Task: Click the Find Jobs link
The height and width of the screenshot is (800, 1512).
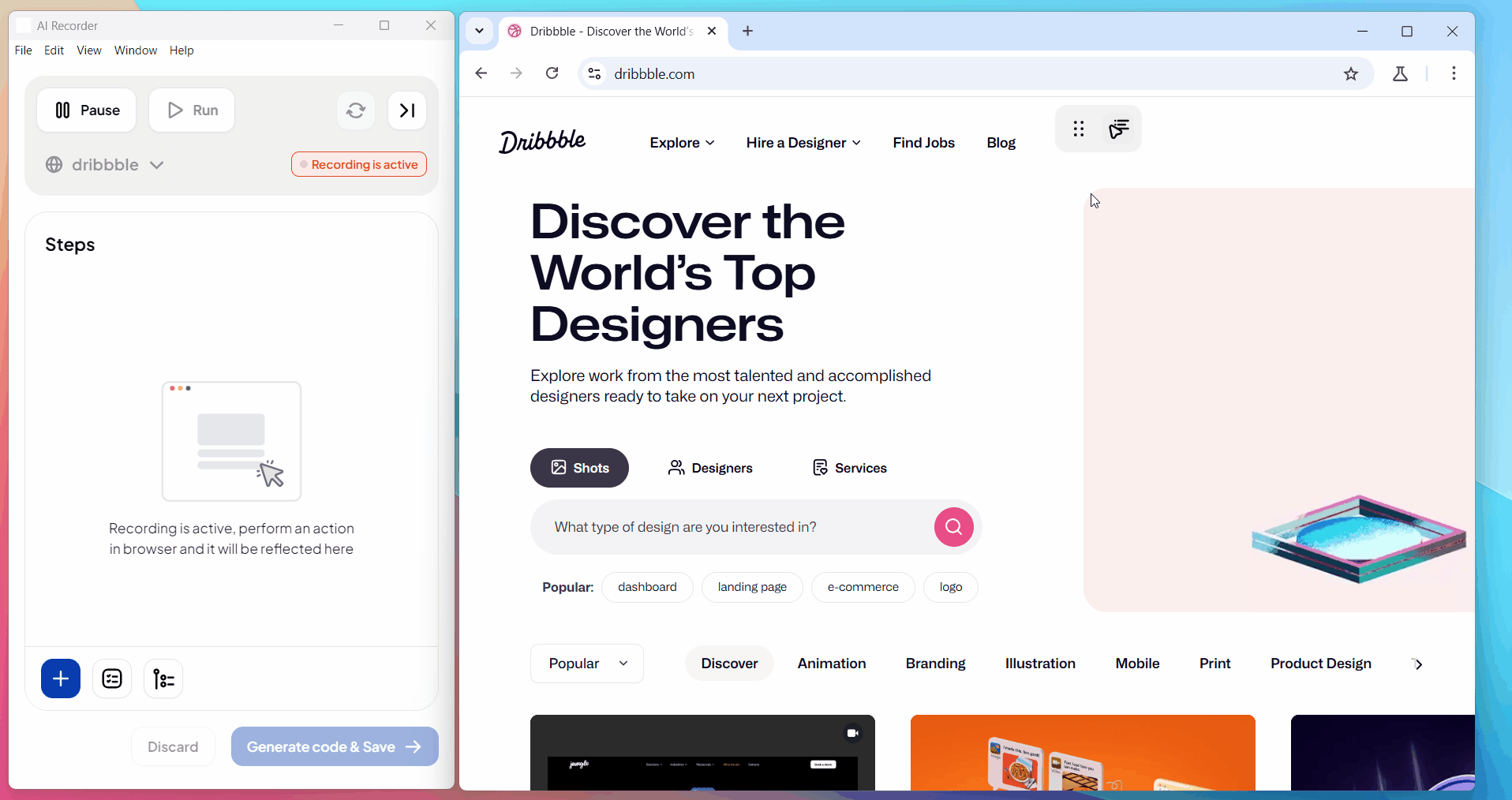Action: (x=923, y=143)
